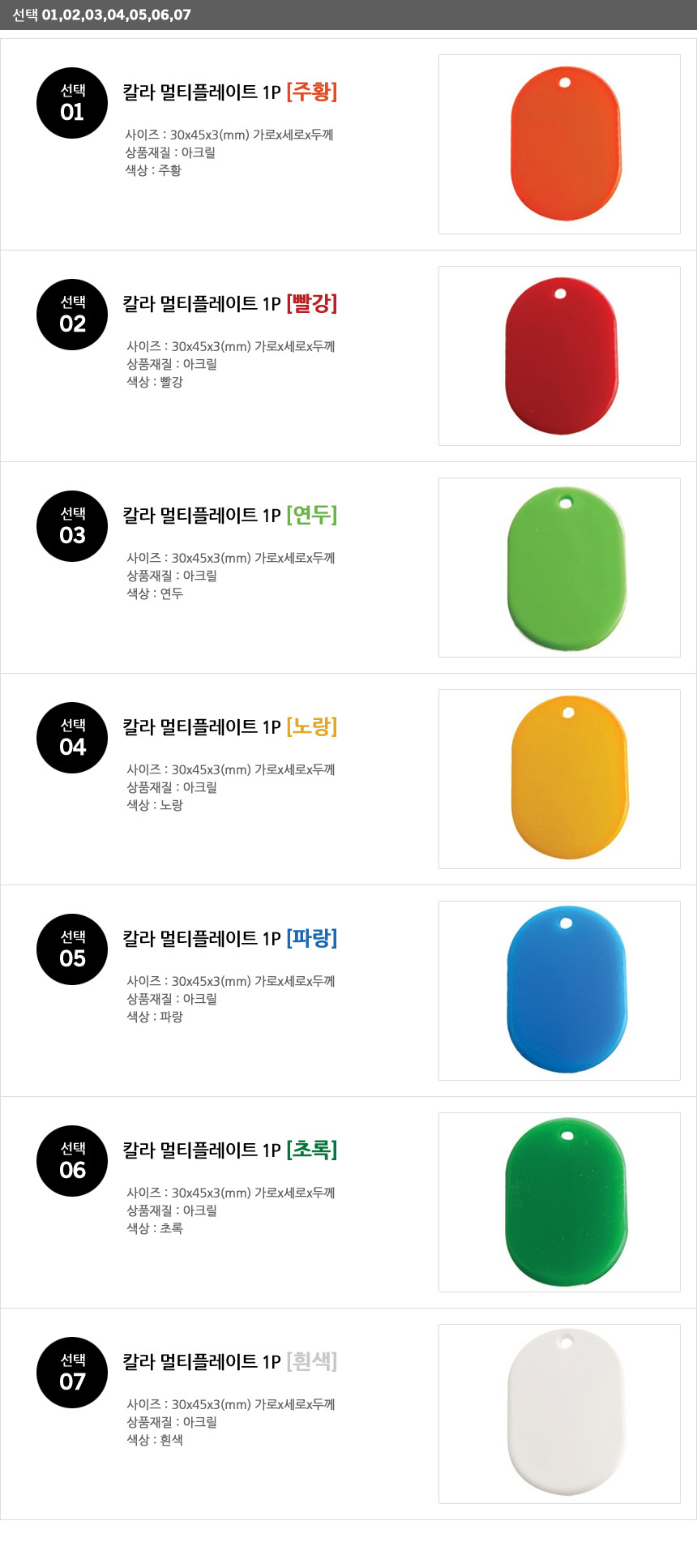Click the 칼라 멀티플레이트 1P [초록] title
Screen dimensions: 697x1568
pos(229,1150)
